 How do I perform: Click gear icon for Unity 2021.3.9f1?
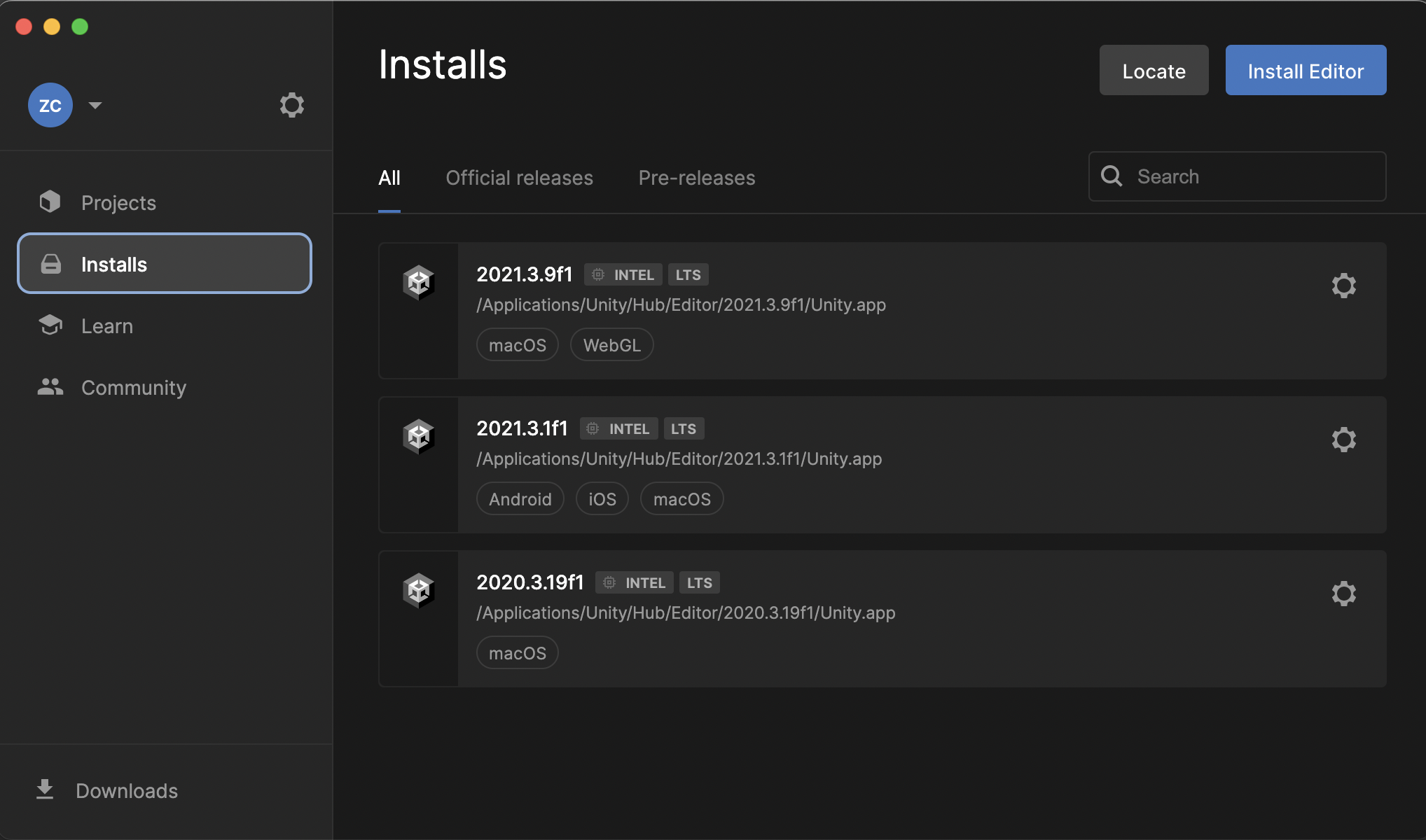[1343, 286]
